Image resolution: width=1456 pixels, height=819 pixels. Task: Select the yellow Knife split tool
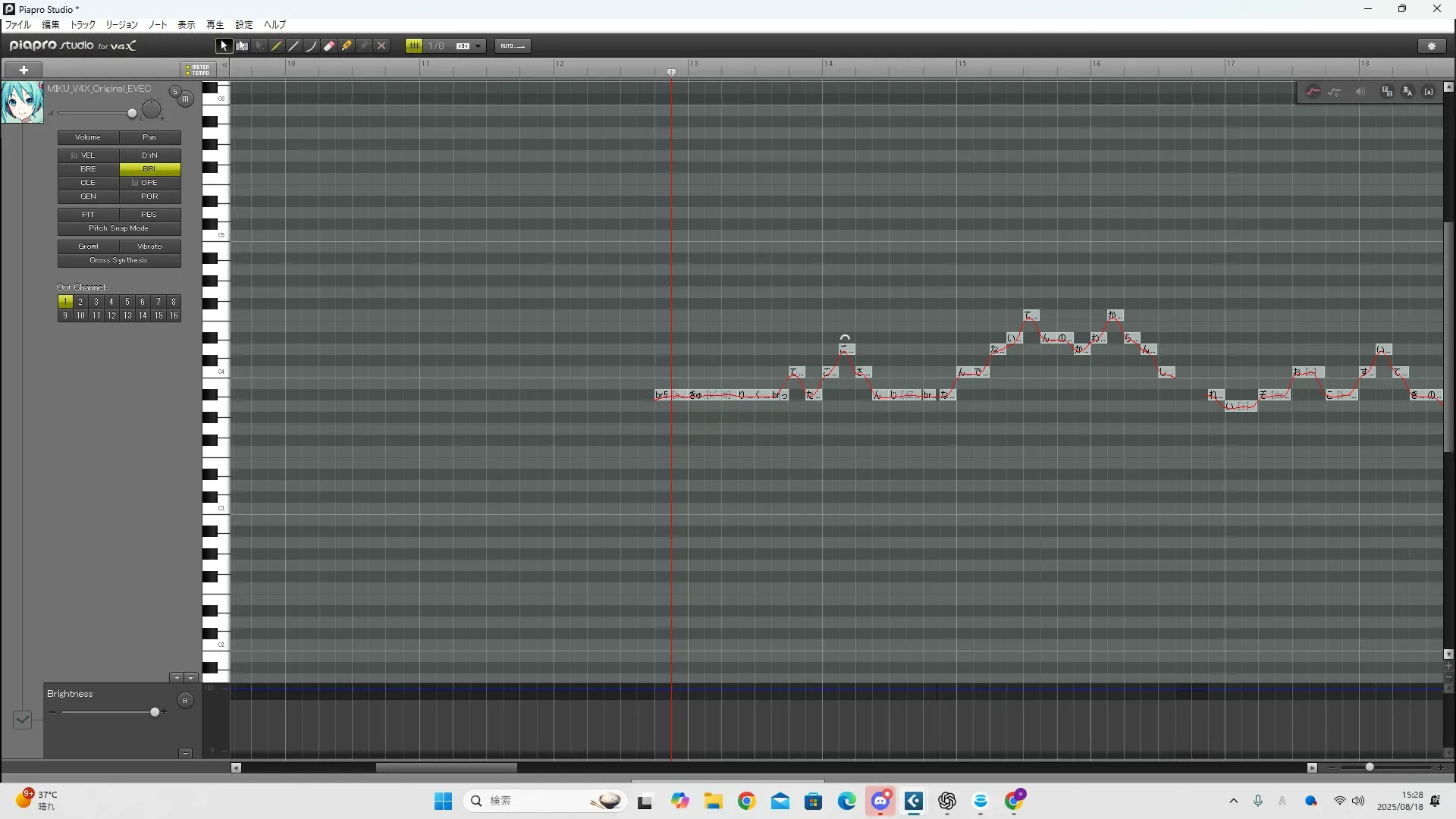(x=347, y=46)
